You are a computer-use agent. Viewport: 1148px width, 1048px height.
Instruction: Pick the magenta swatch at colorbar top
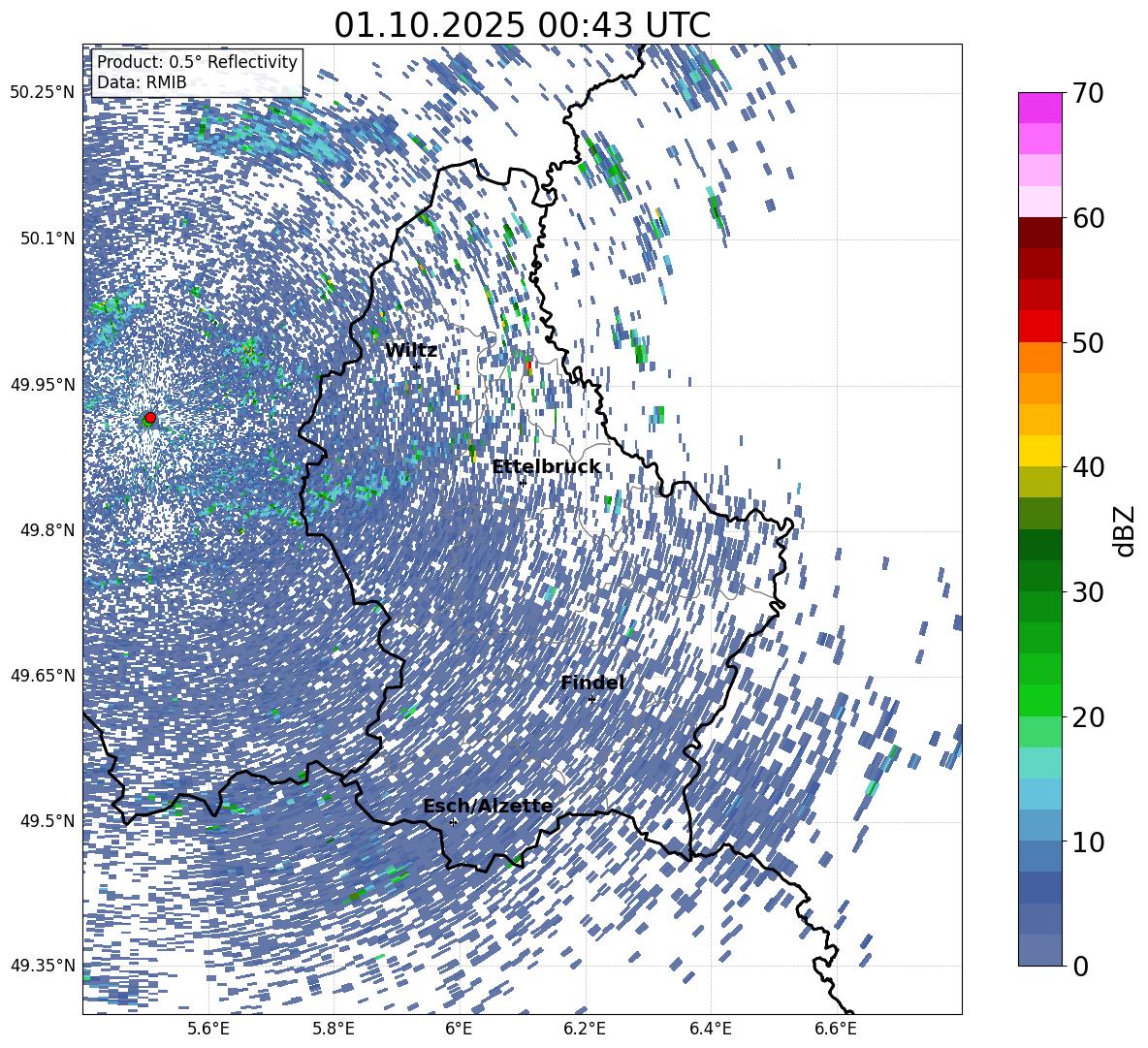point(1039,108)
